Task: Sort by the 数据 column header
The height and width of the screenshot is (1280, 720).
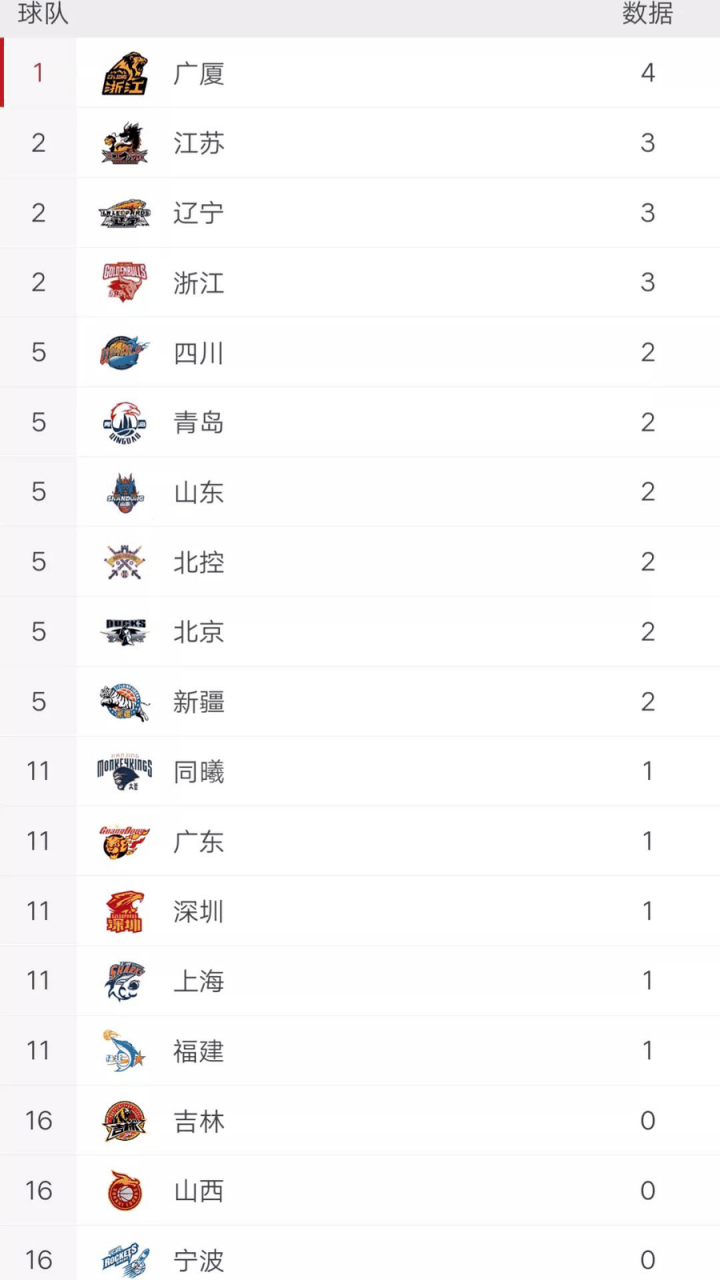Action: pyautogui.click(x=648, y=14)
